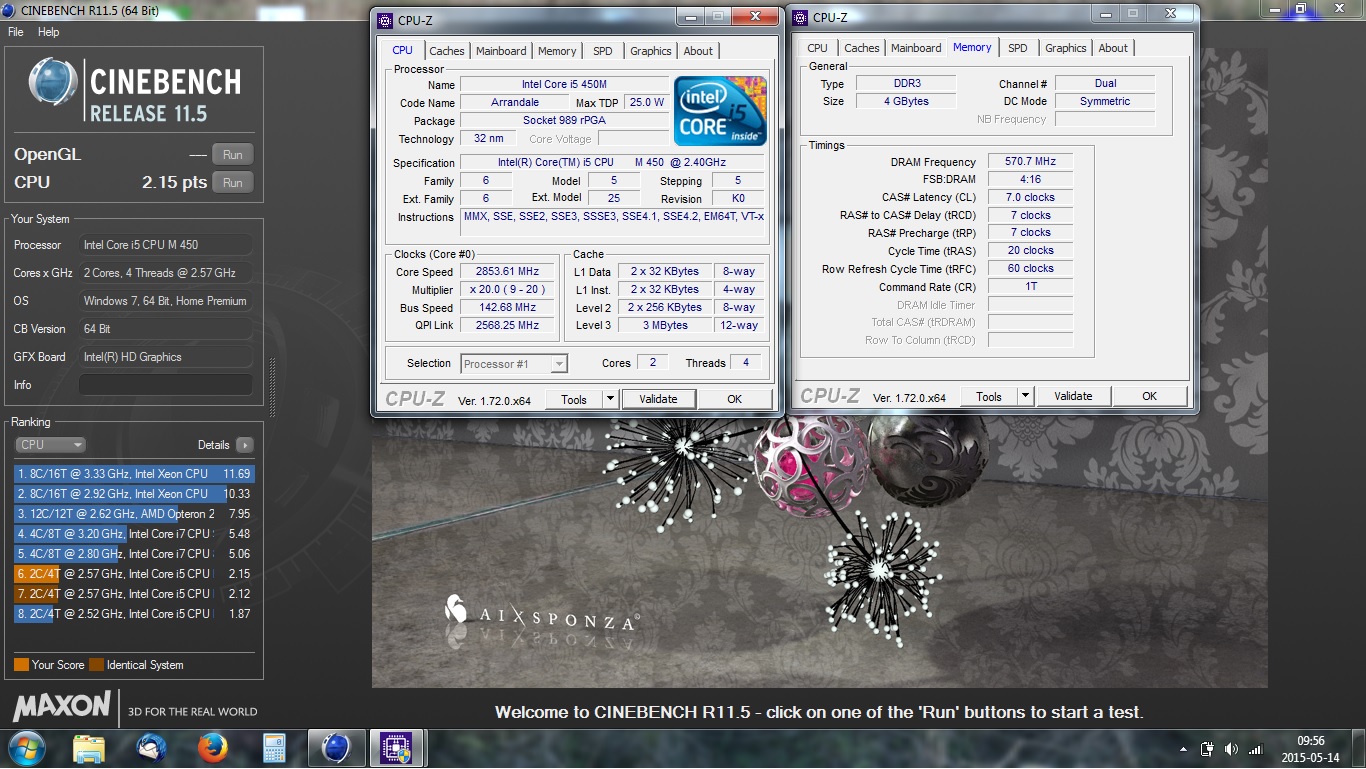This screenshot has width=1366, height=769.
Task: Open the ranking CPU dropdown
Action: [x=50, y=445]
